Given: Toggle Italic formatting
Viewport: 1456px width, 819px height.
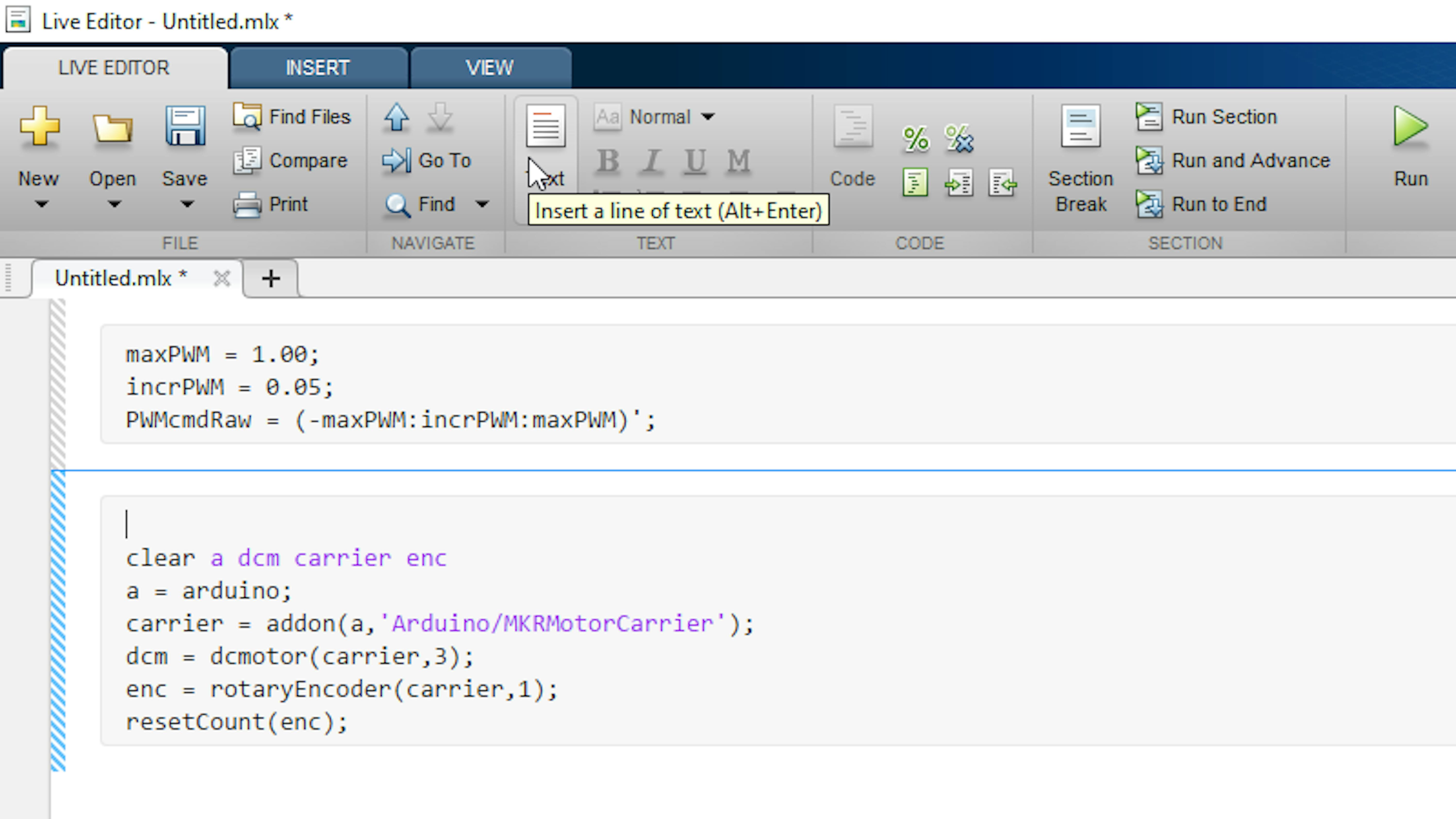Looking at the screenshot, I should 652,161.
